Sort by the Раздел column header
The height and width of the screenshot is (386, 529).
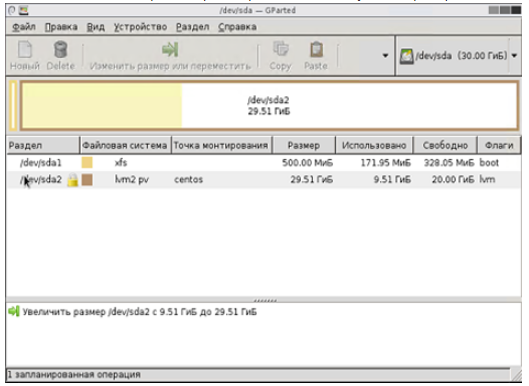coord(43,145)
